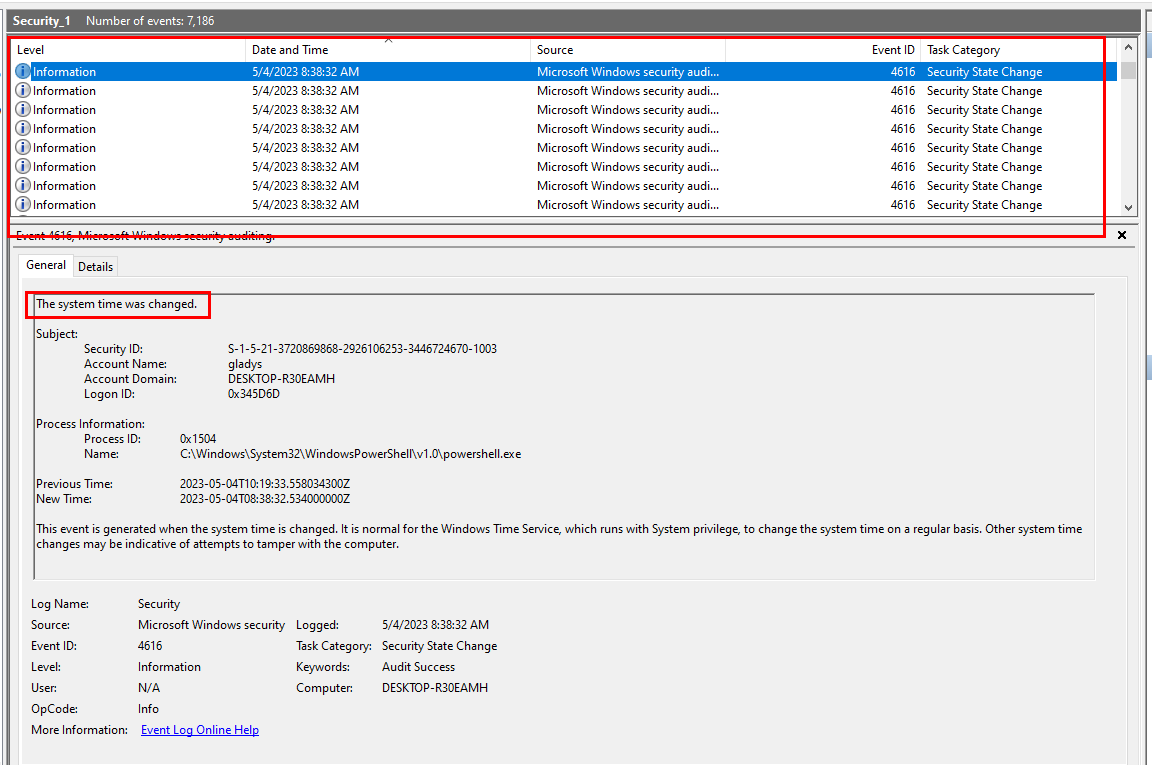Click the Information icon in the fifth event row
1152x765 pixels.
(x=23, y=148)
